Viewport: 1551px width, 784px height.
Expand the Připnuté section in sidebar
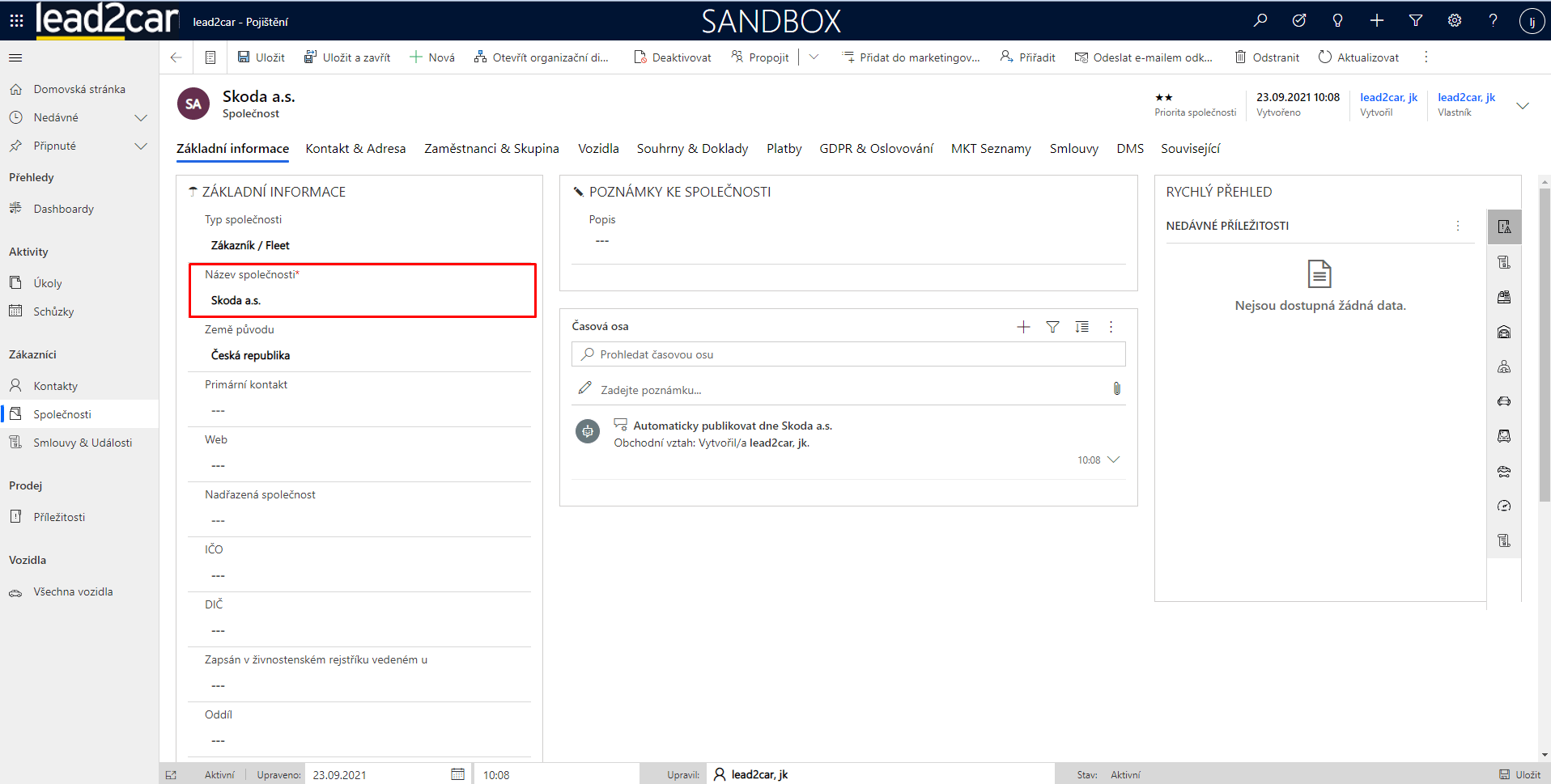click(141, 146)
